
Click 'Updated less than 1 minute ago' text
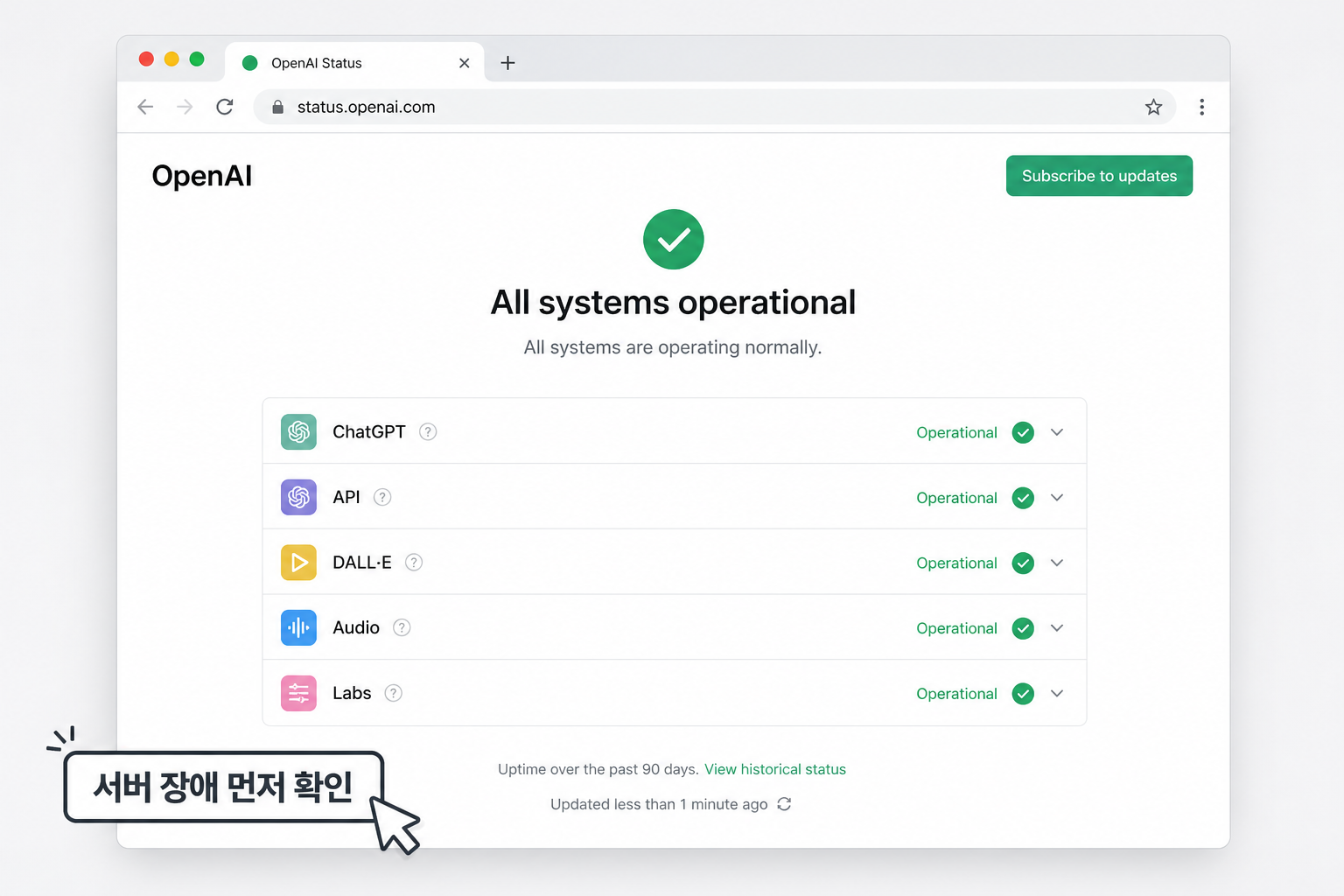click(659, 804)
